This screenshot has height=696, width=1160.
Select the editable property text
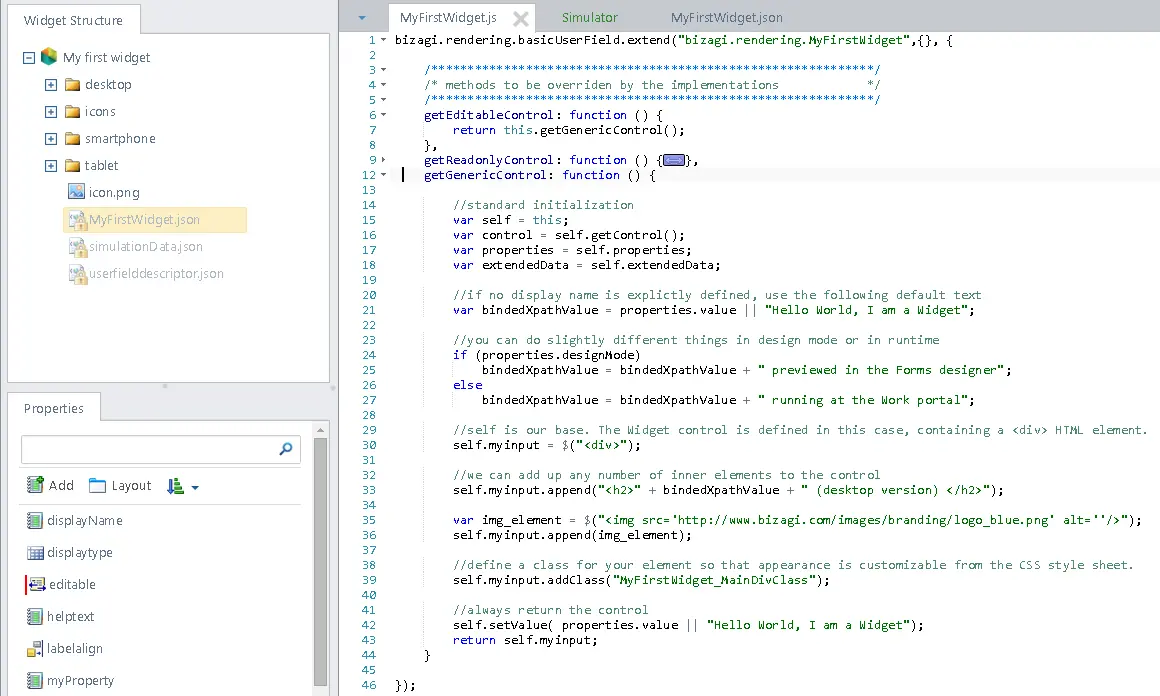[x=72, y=584]
